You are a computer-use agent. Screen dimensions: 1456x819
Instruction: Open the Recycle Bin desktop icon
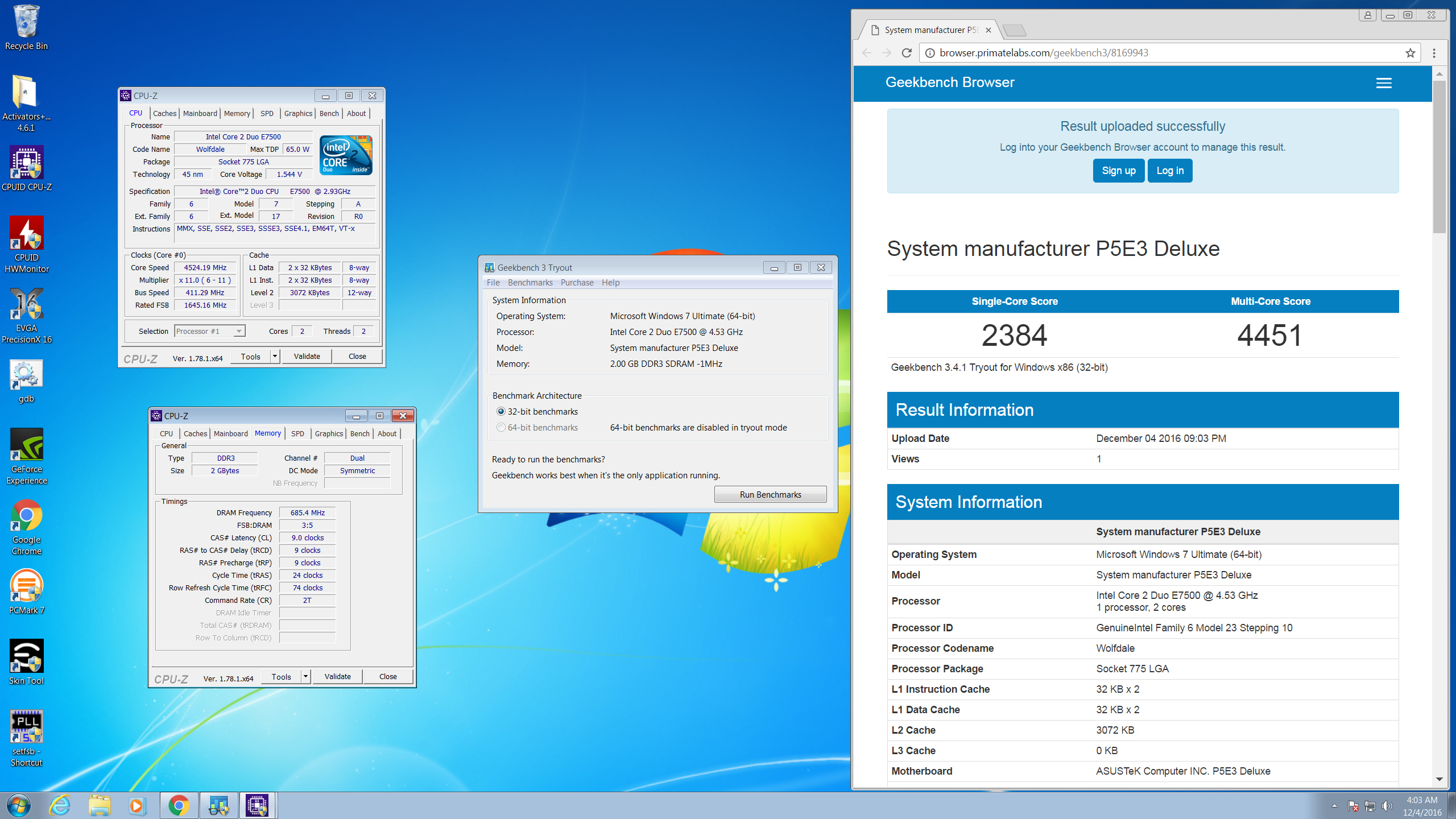pos(26,27)
